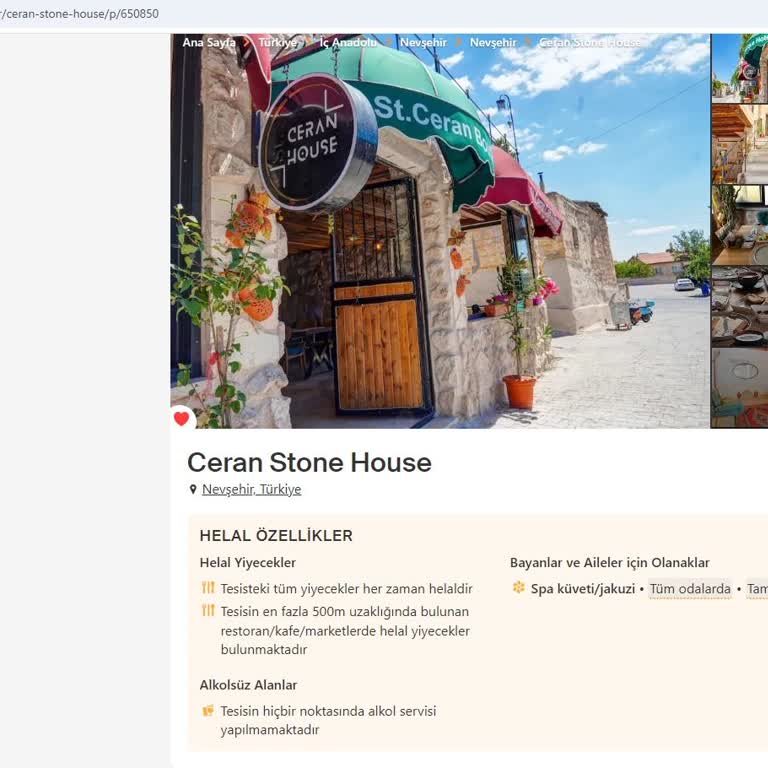
Task: Open the Türkiye breadcrumb link
Action: (x=278, y=43)
